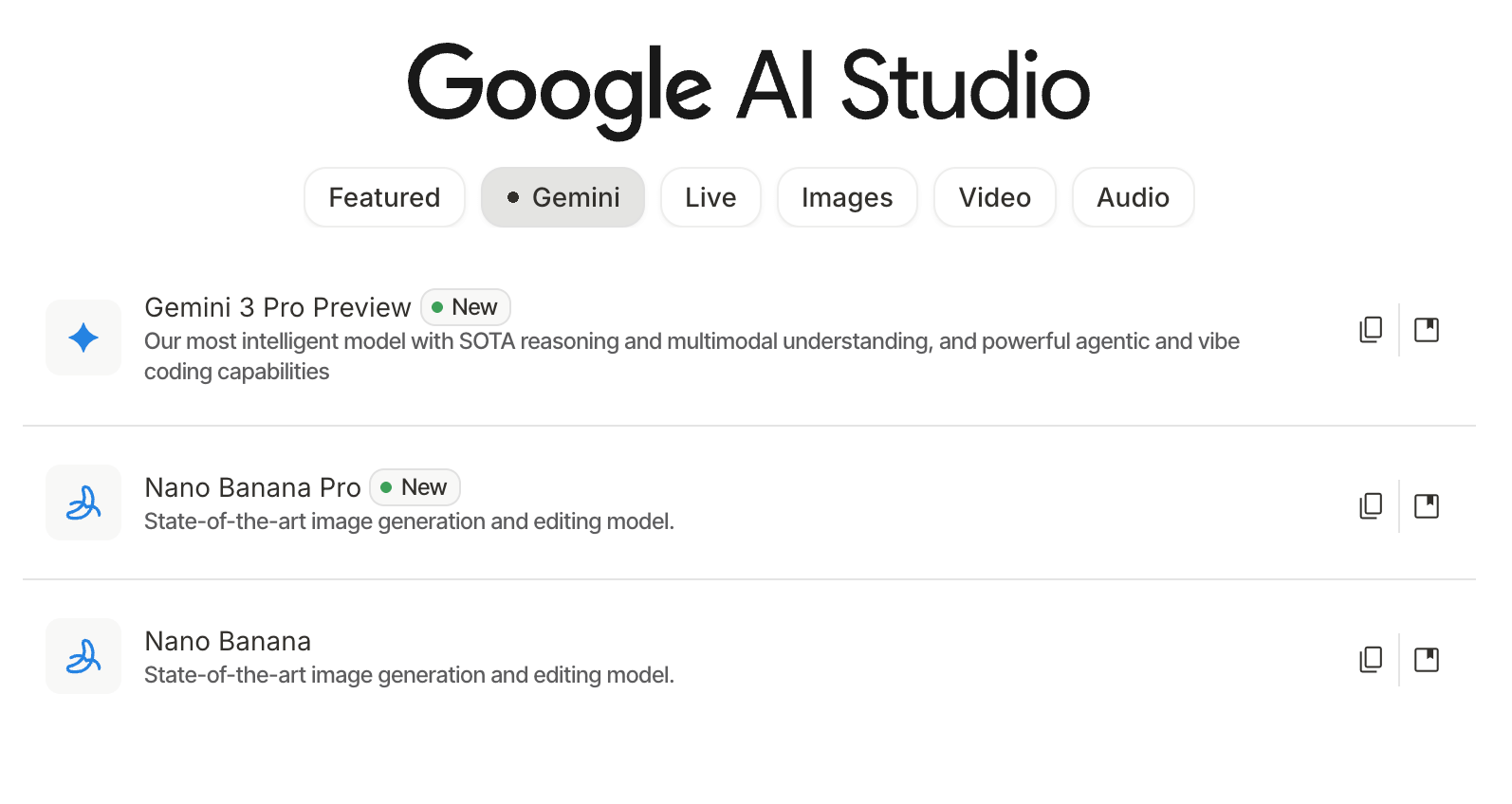Show the Images category
This screenshot has height=804, width=1512.
click(x=847, y=197)
